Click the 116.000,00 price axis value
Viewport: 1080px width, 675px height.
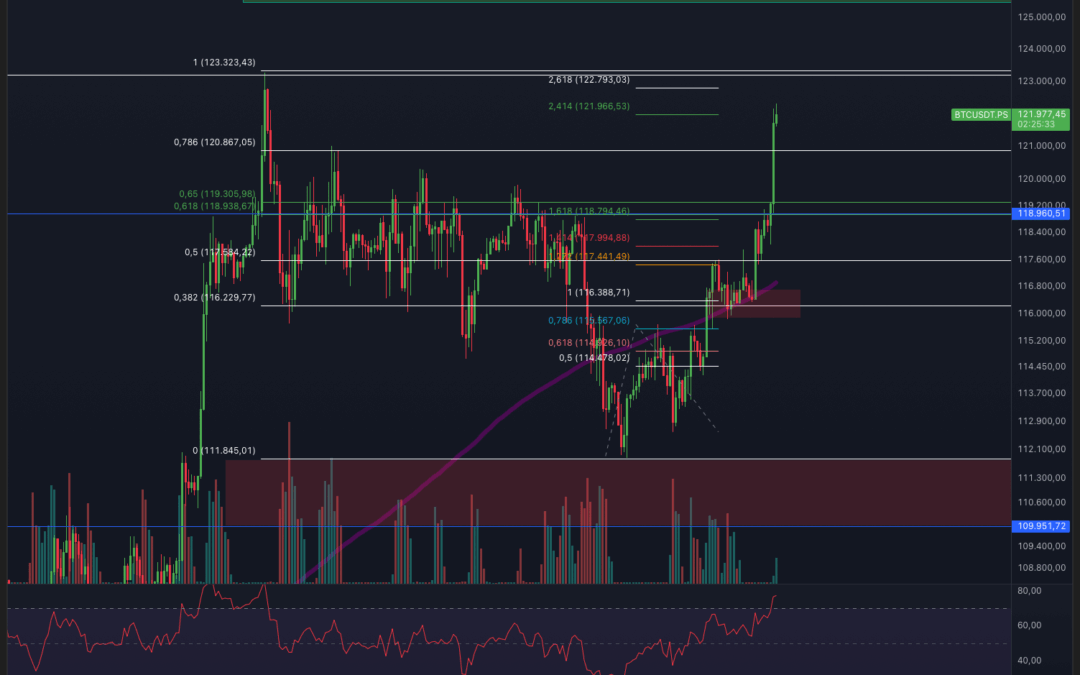1041,313
